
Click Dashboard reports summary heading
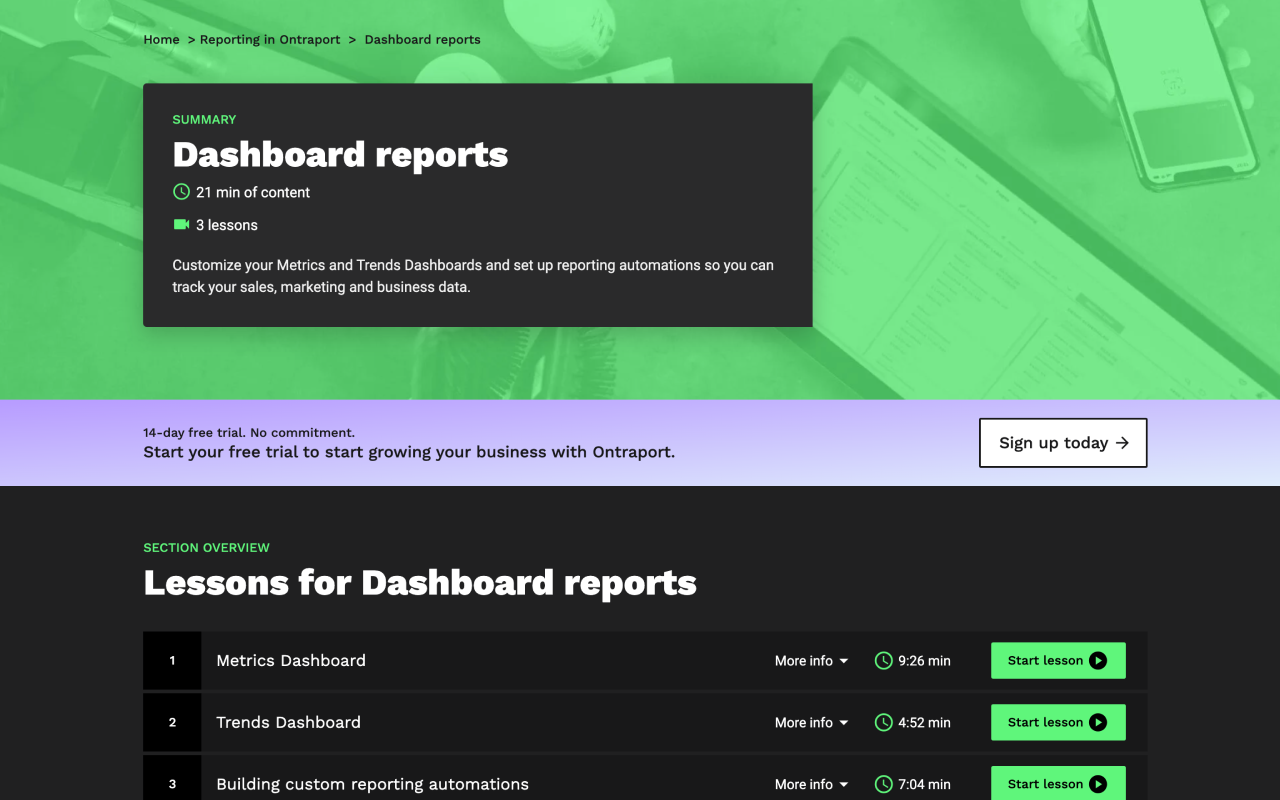point(340,155)
